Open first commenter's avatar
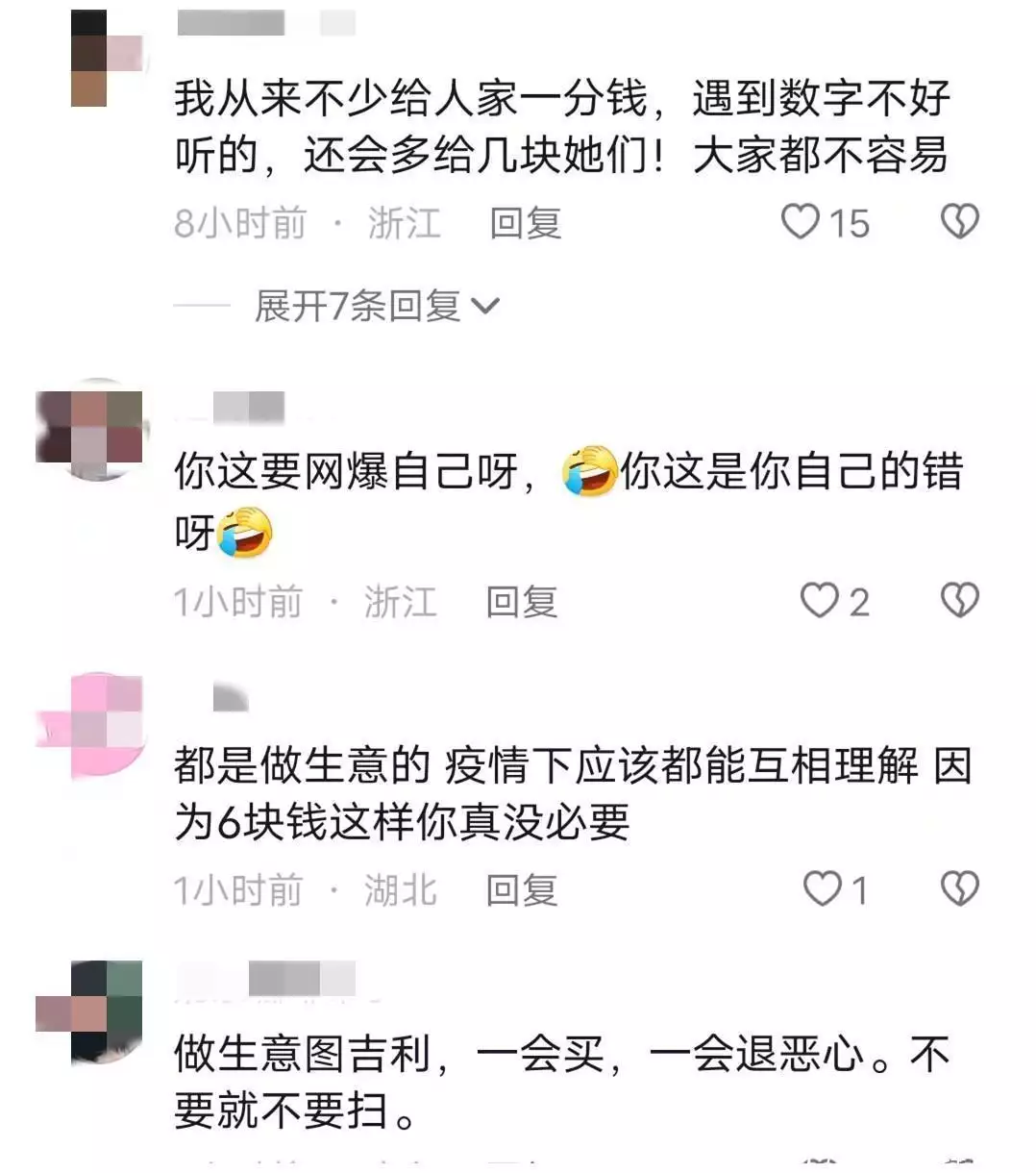 [x=108, y=58]
